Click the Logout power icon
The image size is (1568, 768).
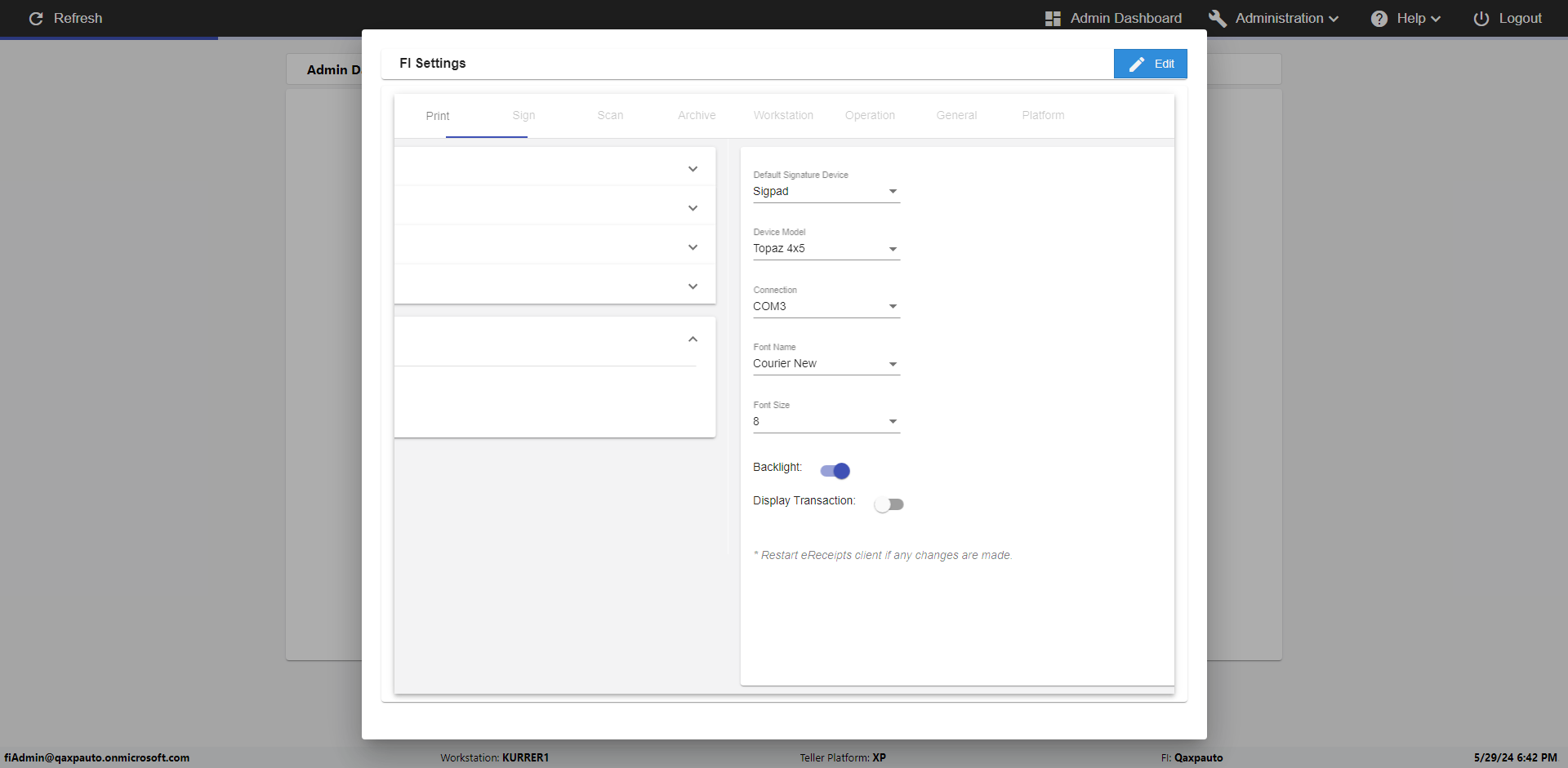click(x=1481, y=19)
